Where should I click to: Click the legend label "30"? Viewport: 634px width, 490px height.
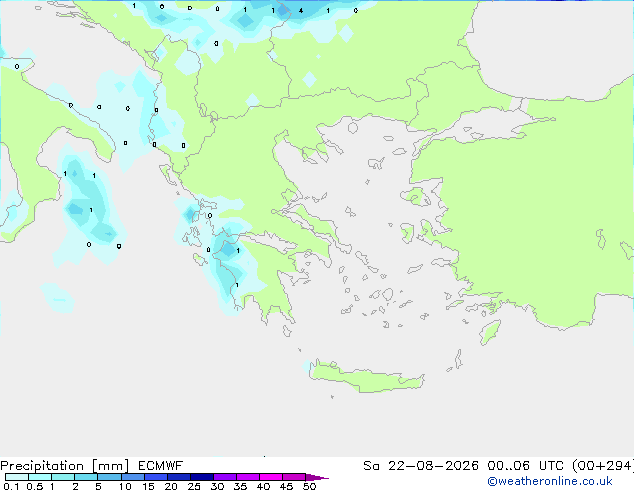click(217, 486)
